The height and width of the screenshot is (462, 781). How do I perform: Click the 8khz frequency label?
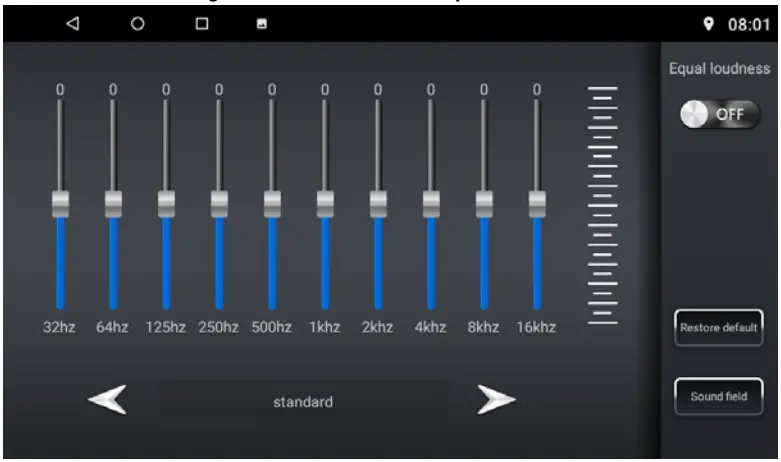[x=483, y=327]
